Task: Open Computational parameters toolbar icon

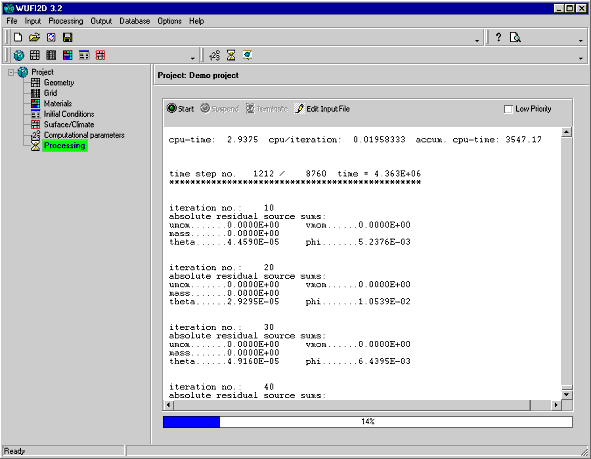Action: (214, 55)
